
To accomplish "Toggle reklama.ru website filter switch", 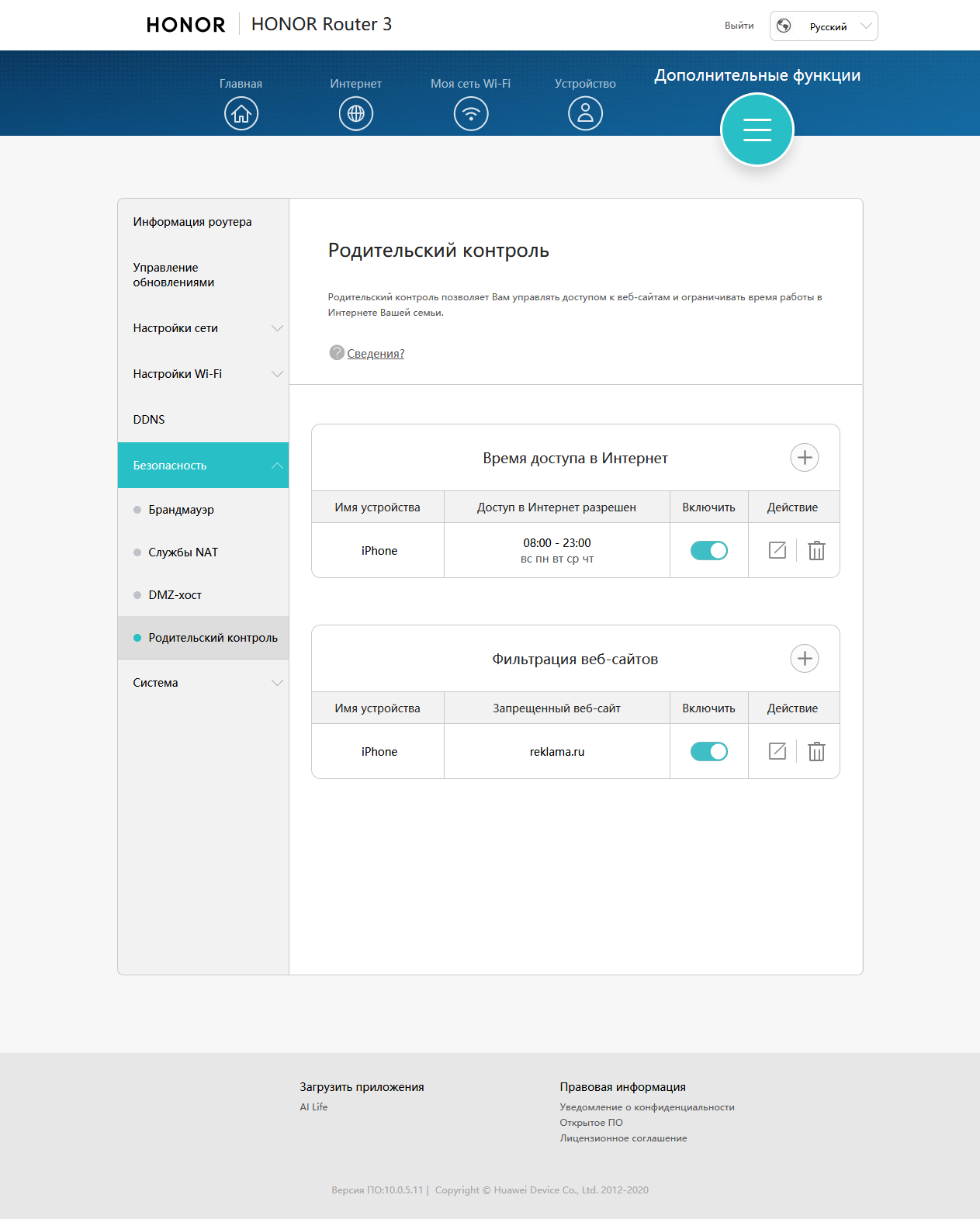I will point(709,751).
